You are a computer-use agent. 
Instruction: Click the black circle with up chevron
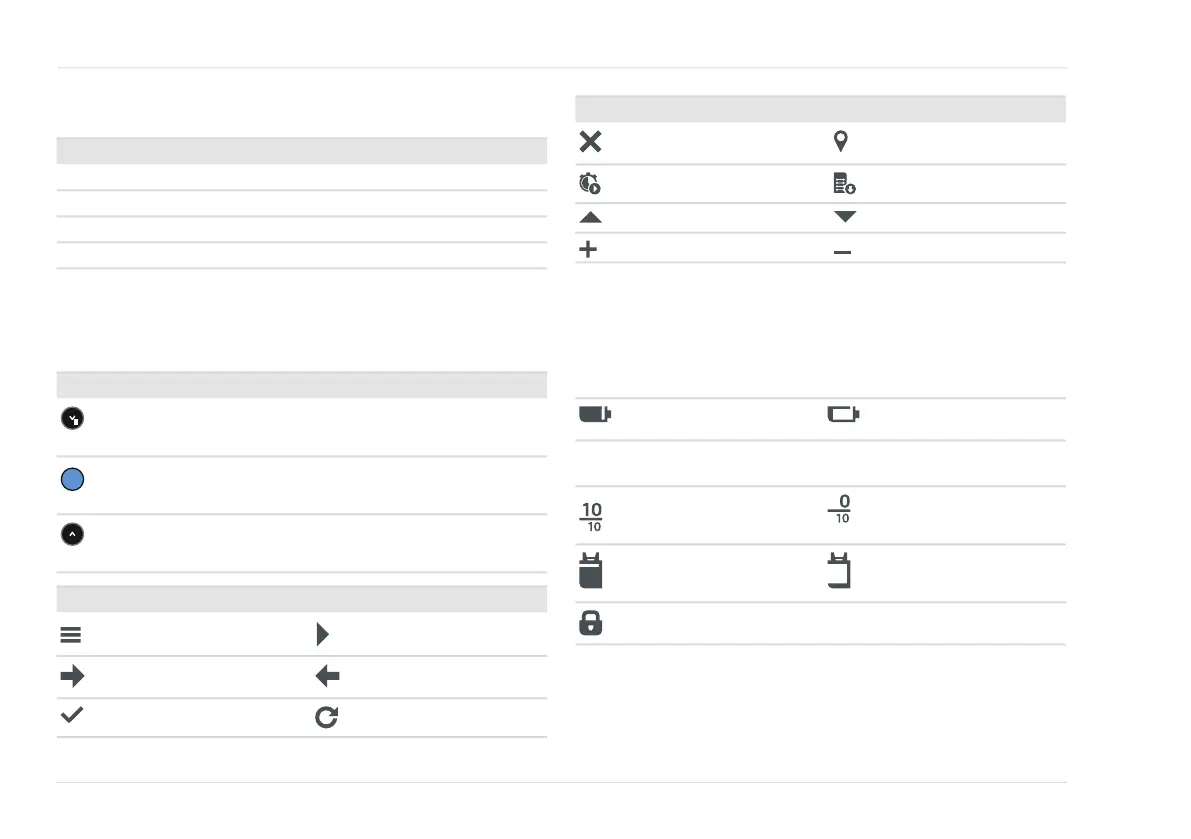tap(72, 535)
